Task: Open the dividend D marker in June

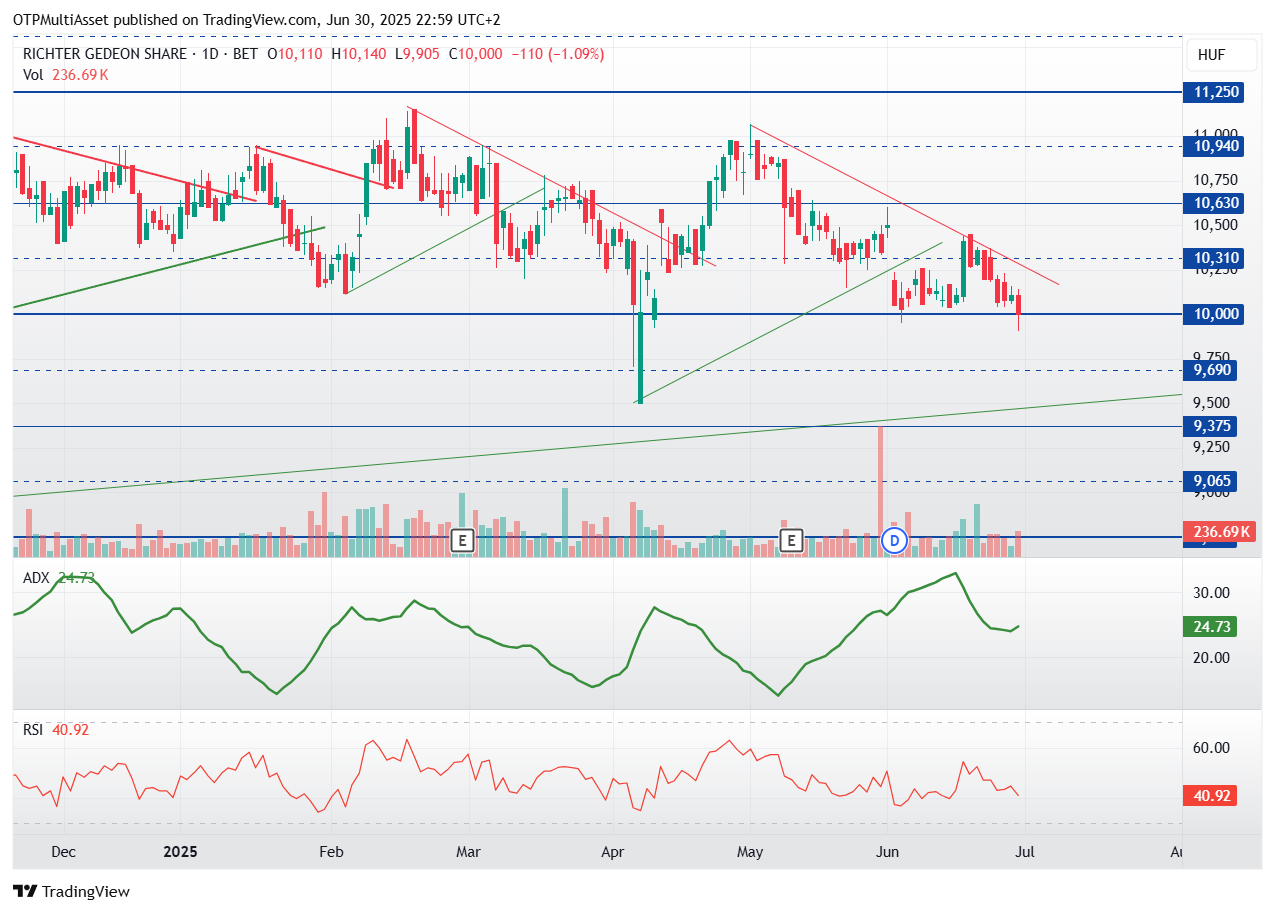Action: pyautogui.click(x=894, y=541)
